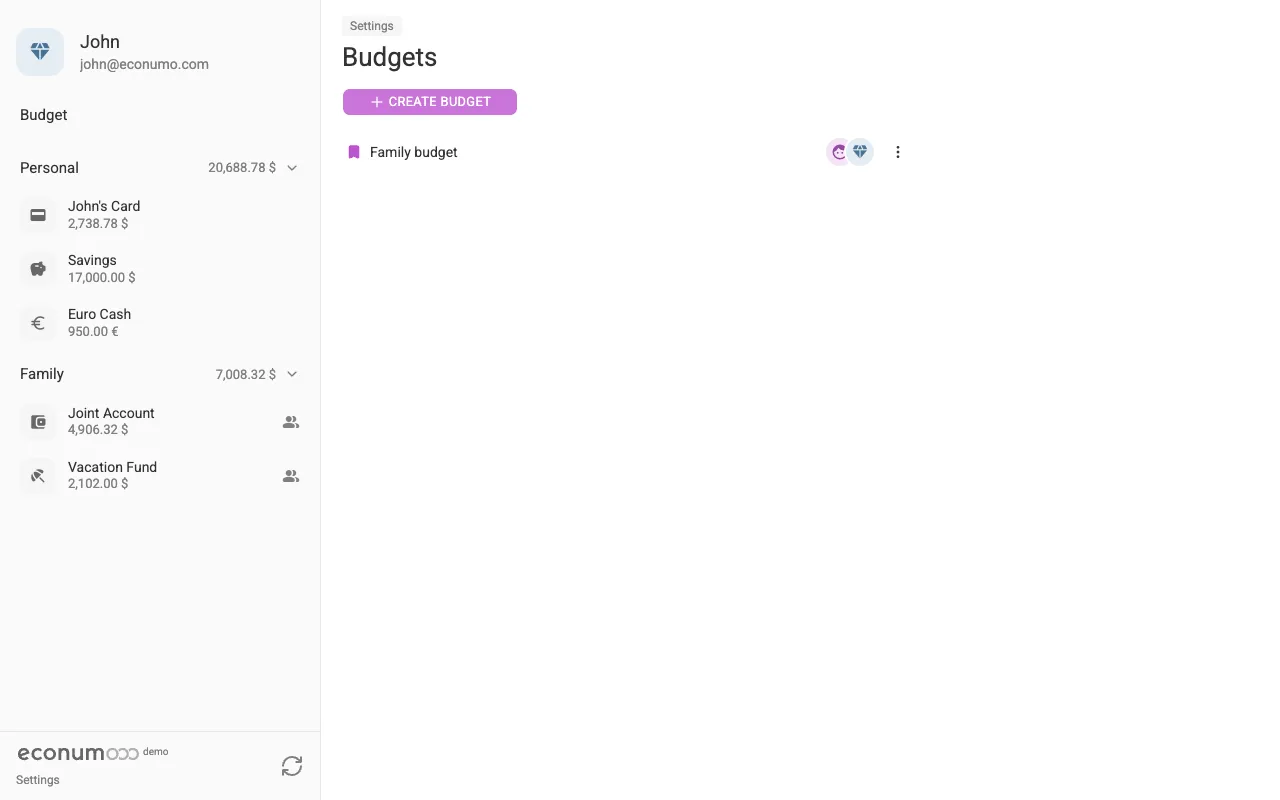The image size is (1280, 800).
Task: Click the Savings piggy bank icon
Action: (38, 269)
